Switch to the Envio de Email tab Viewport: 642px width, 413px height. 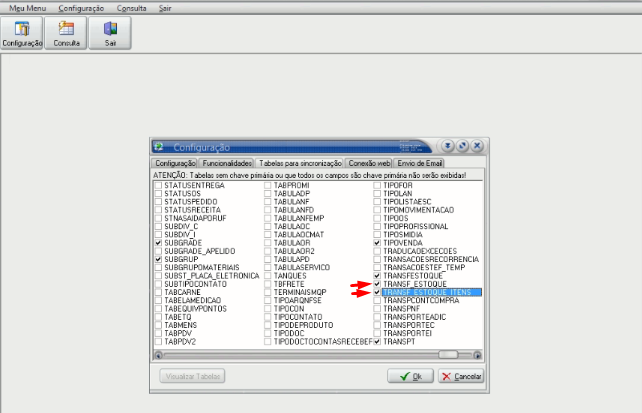(420, 163)
